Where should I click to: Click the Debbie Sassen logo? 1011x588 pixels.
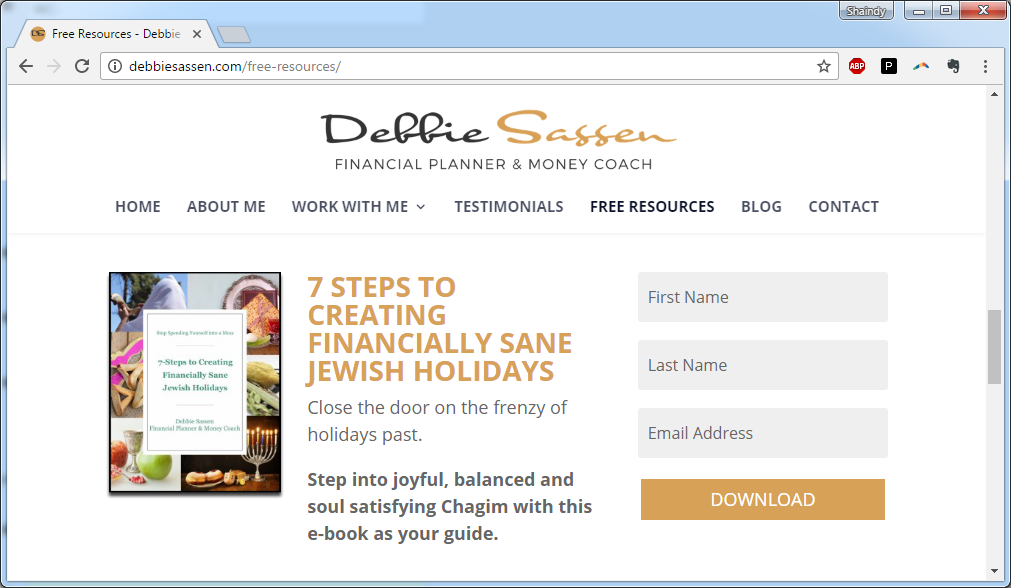point(498,141)
